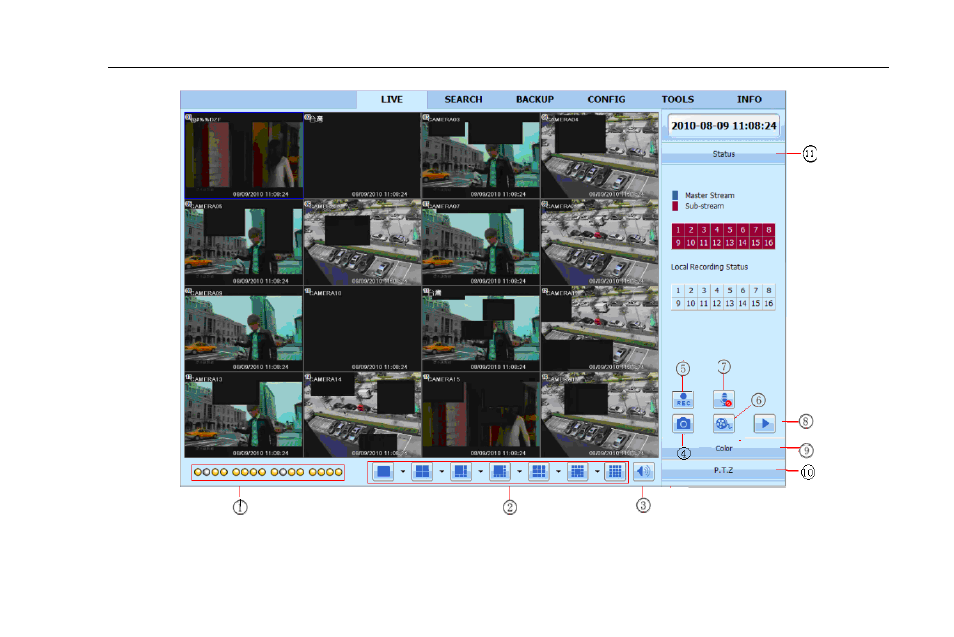Toggle channel 1 in red stream grid
This screenshot has height=637, width=954.
tap(678, 230)
